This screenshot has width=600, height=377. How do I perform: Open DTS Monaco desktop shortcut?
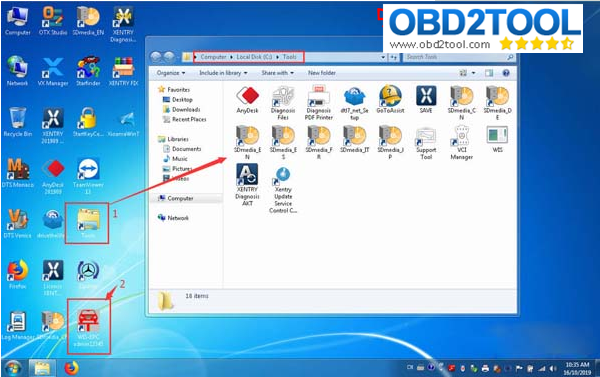[18, 173]
